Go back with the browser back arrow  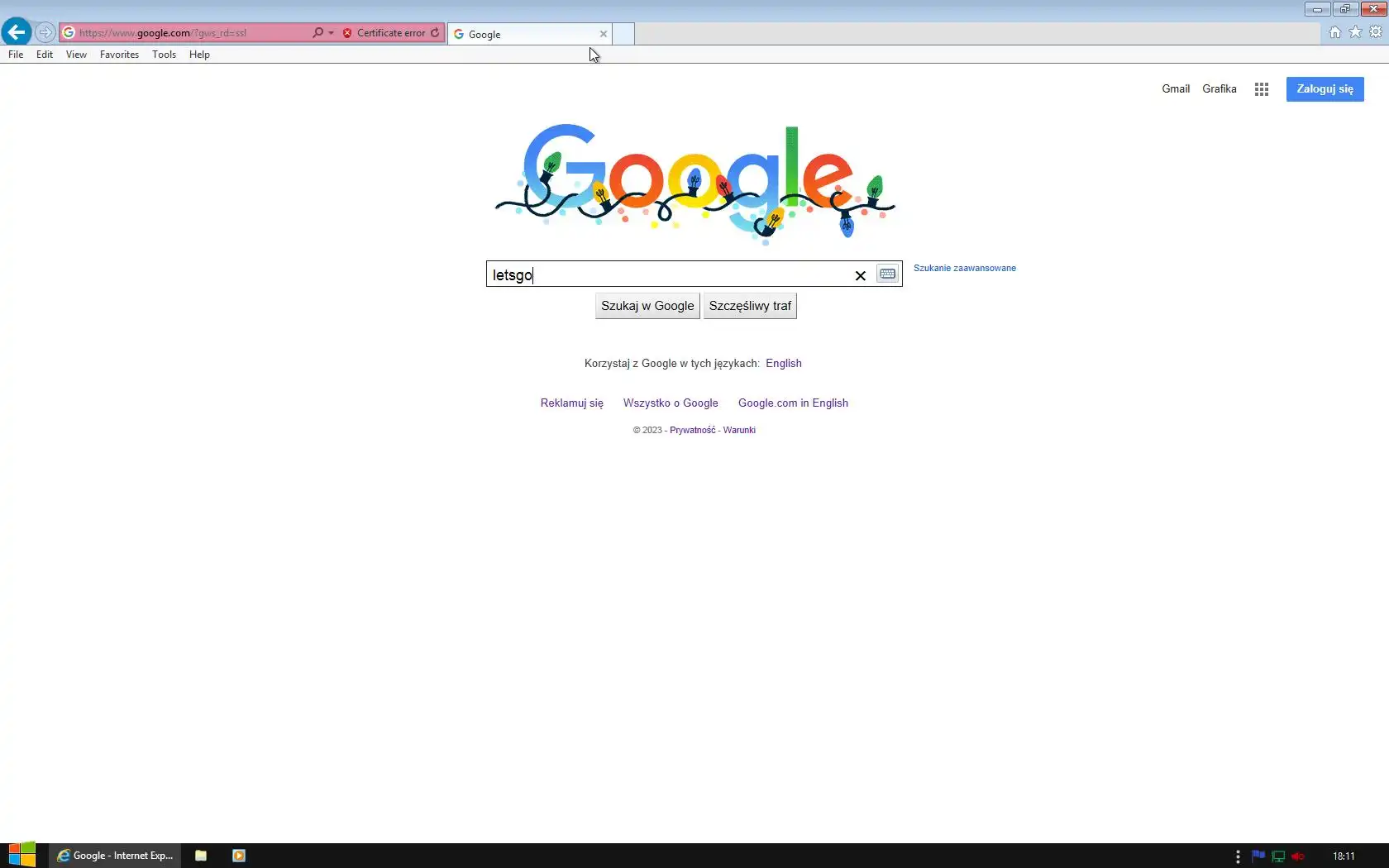tap(16, 32)
